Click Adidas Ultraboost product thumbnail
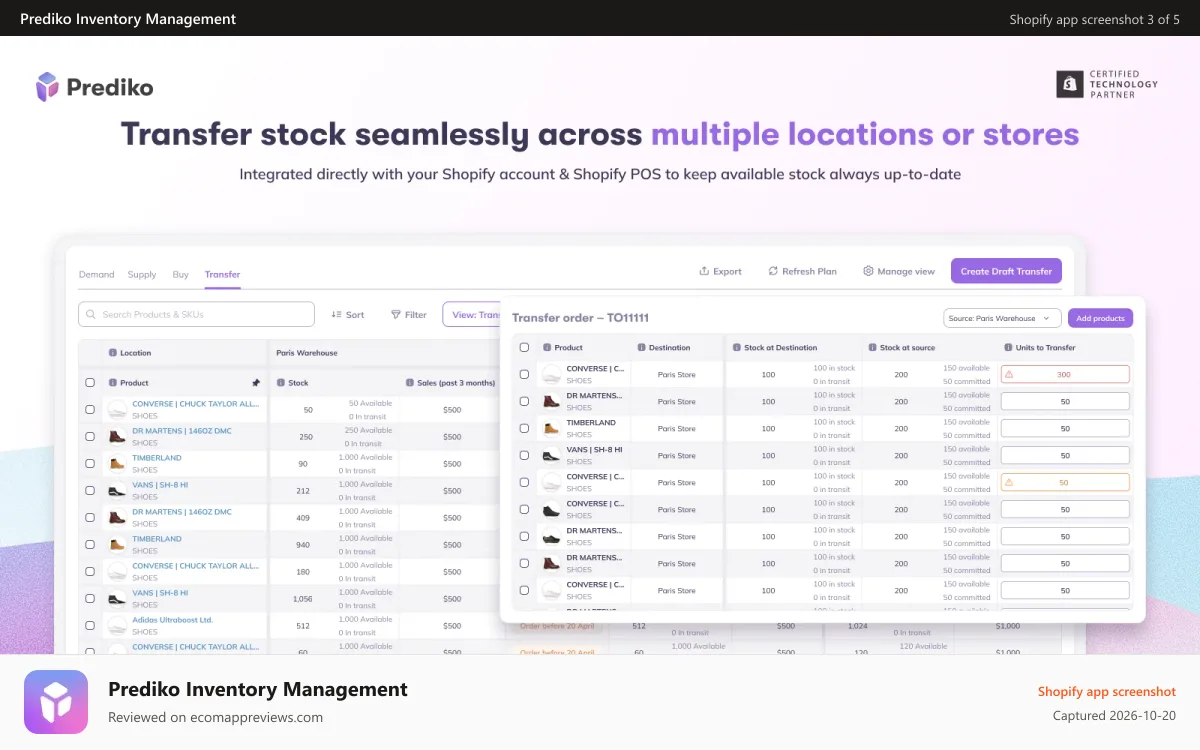 tap(117, 625)
